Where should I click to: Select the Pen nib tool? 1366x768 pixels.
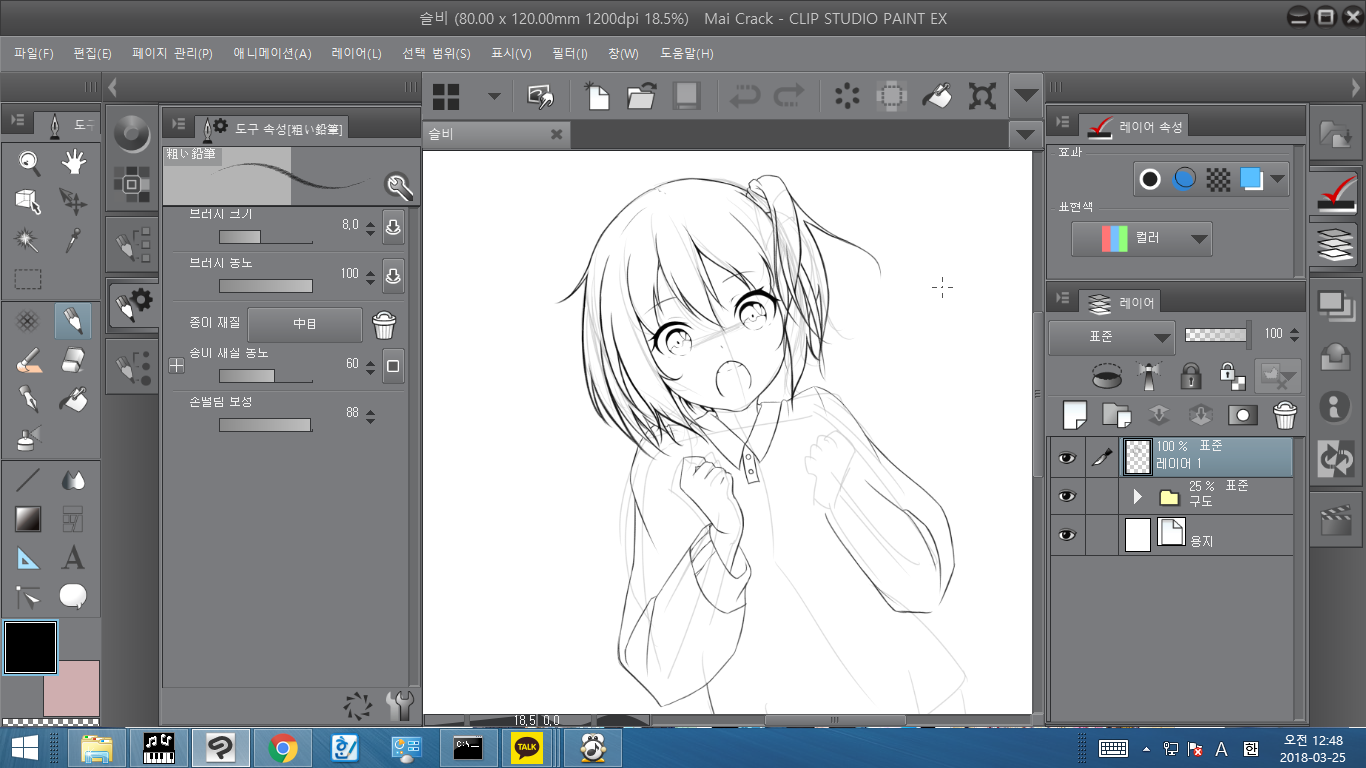coord(28,399)
